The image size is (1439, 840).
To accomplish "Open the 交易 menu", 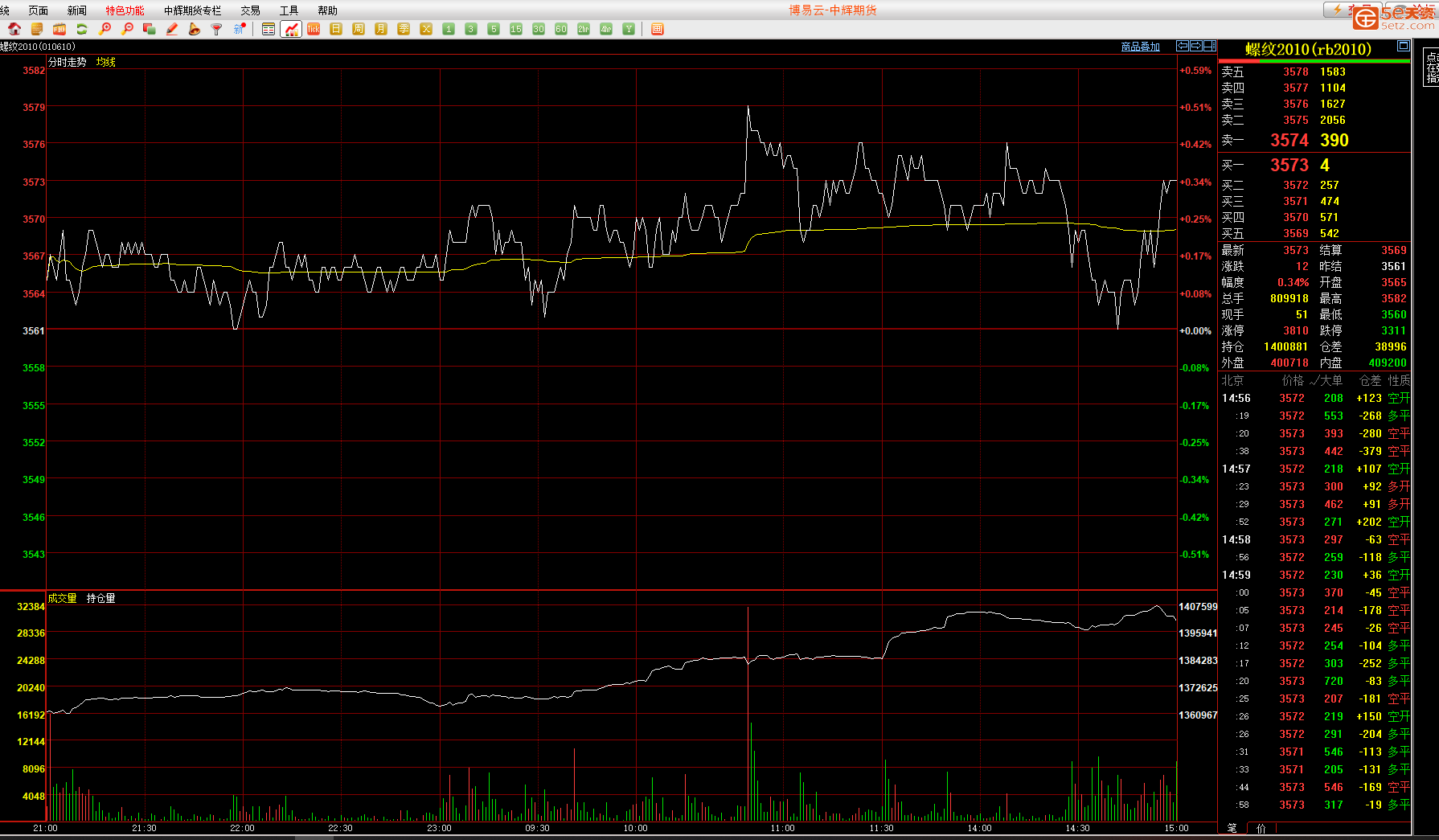I will tap(251, 10).
